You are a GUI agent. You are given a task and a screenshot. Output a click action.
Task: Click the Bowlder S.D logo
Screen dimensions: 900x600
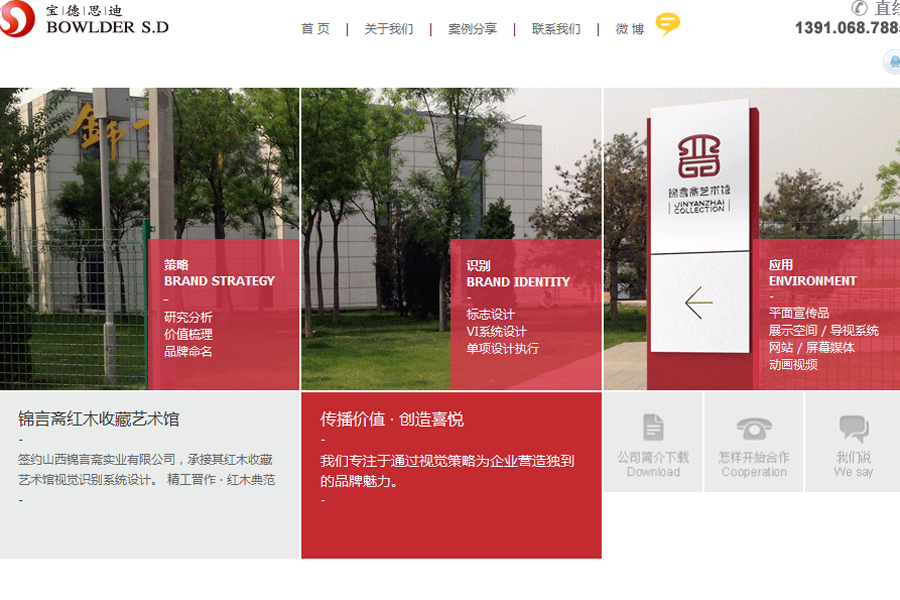pyautogui.click(x=84, y=19)
